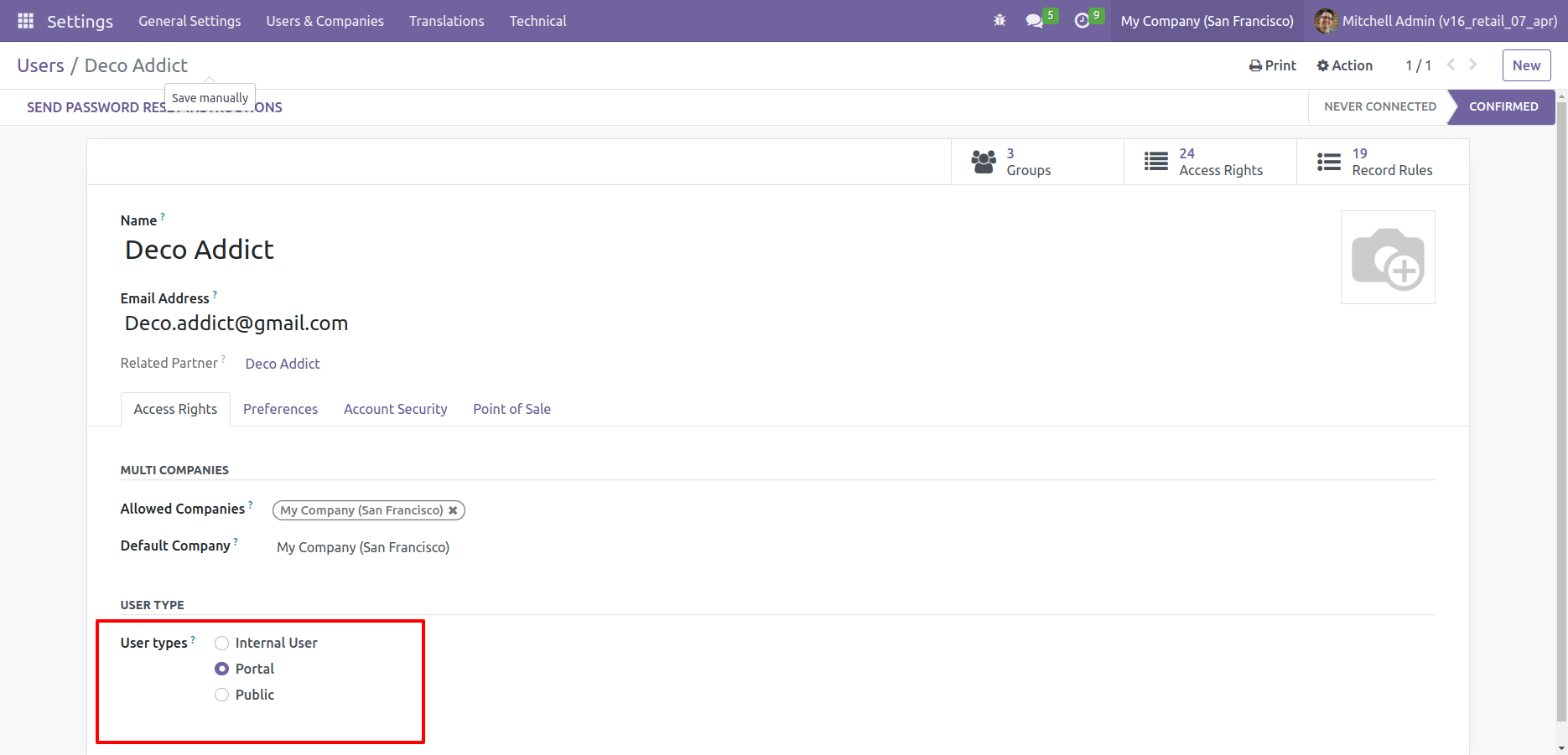
Task: Click the debug bug icon
Action: 999,20
